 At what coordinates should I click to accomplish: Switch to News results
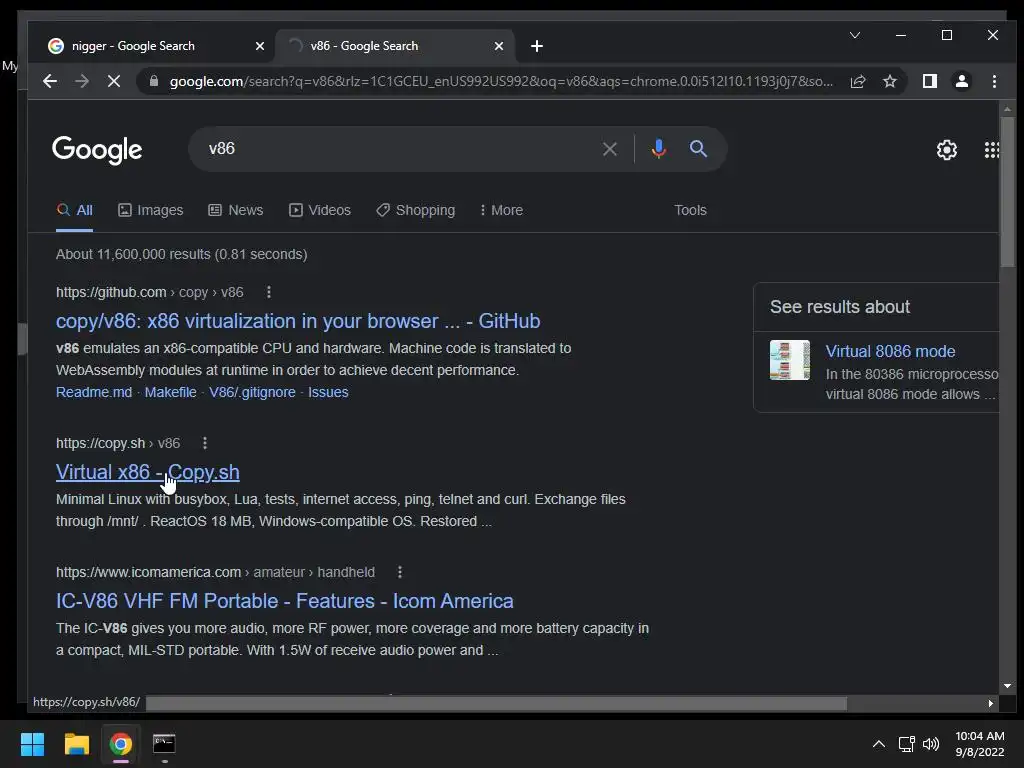coord(236,210)
